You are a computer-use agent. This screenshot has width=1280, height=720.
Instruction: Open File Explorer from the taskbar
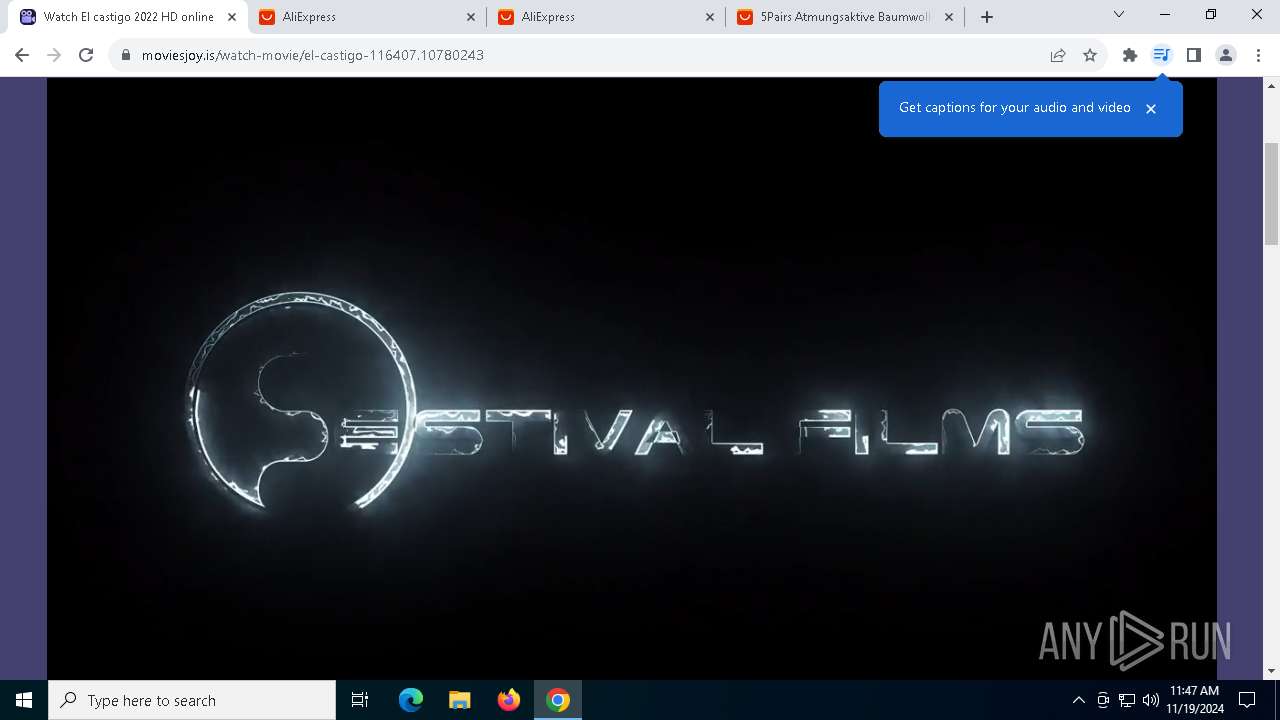(x=460, y=700)
